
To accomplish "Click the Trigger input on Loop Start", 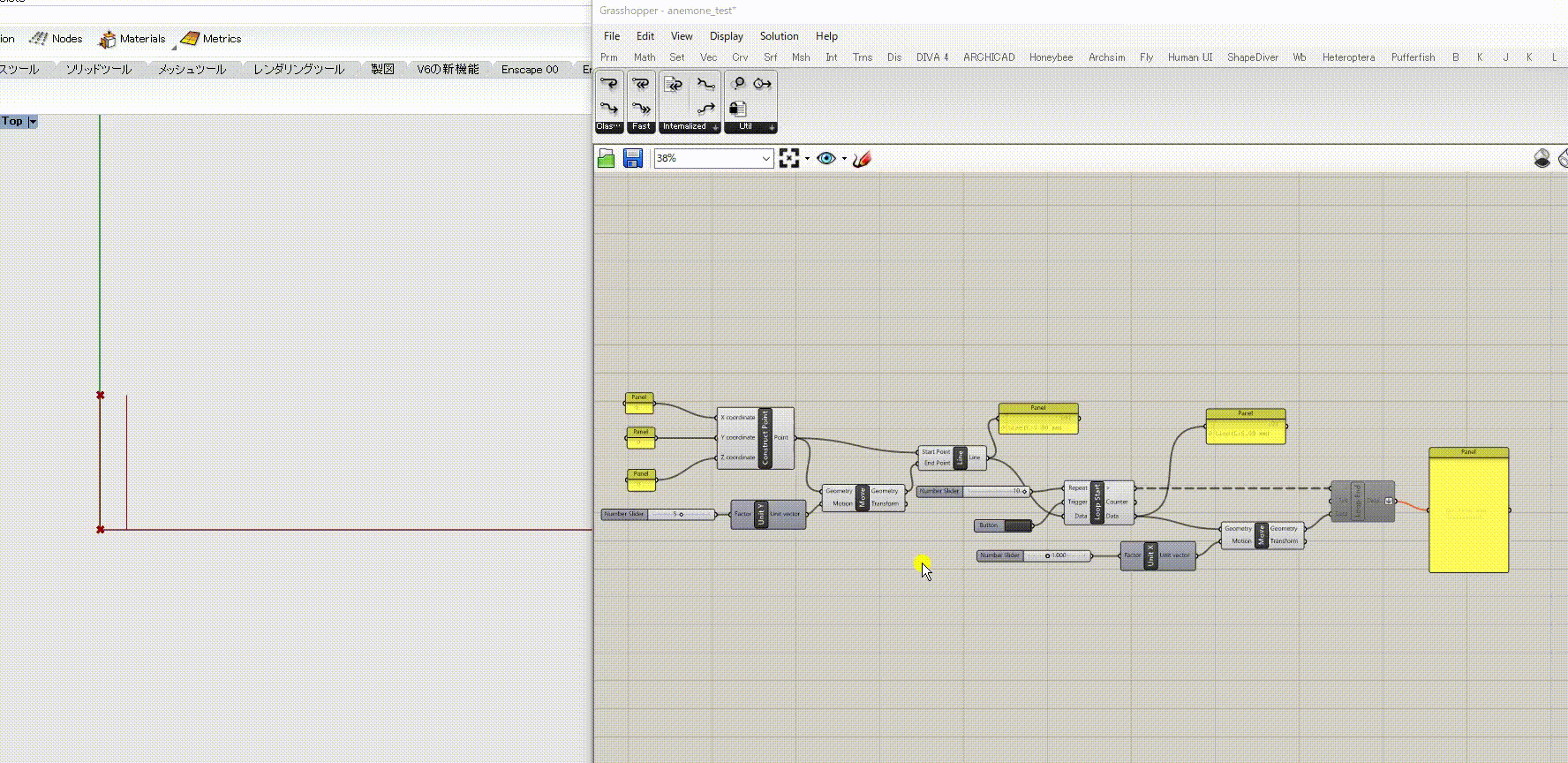I will pos(1077,502).
